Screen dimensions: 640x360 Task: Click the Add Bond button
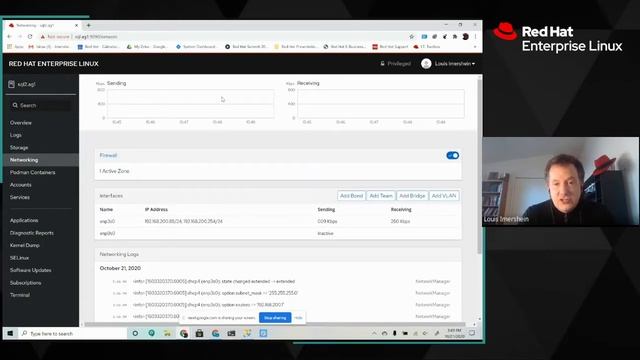[351, 196]
